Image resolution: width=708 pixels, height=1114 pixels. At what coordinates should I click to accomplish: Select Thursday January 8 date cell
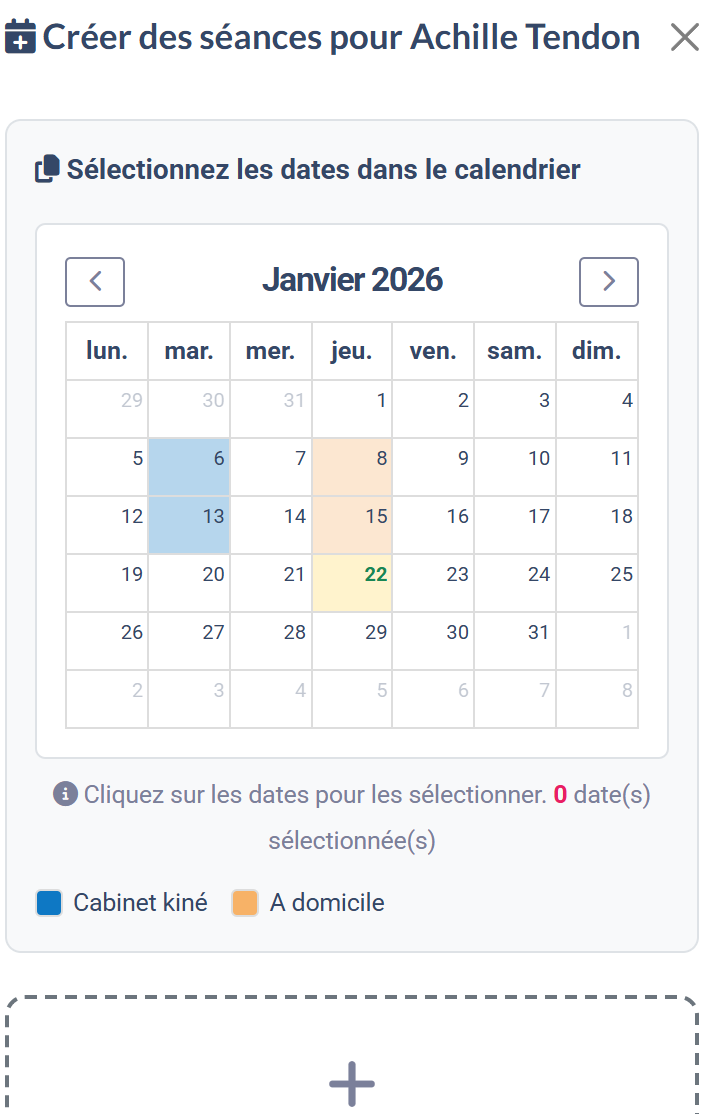(x=352, y=467)
